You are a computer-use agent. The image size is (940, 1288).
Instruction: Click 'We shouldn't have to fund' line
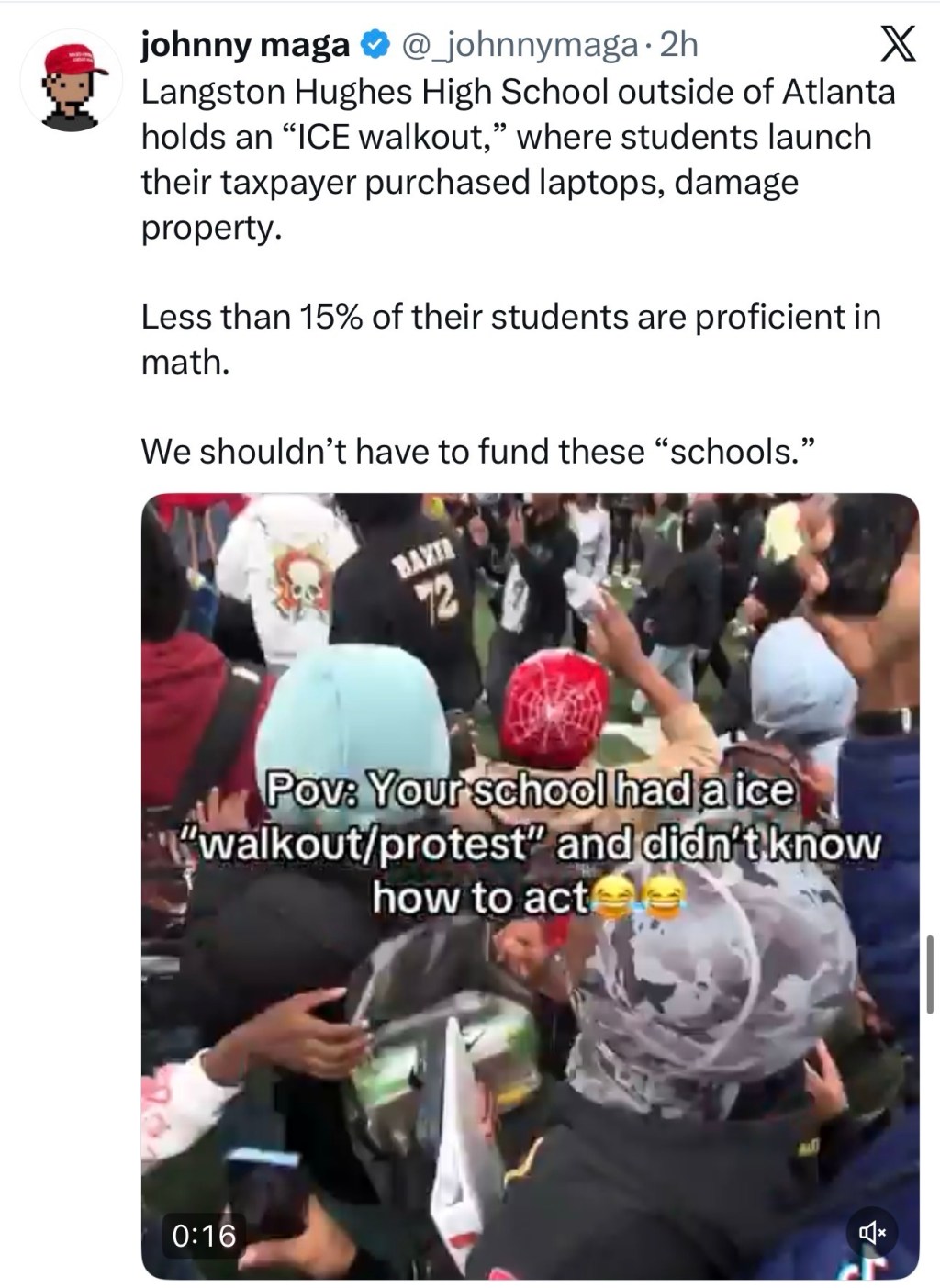pos(478,451)
